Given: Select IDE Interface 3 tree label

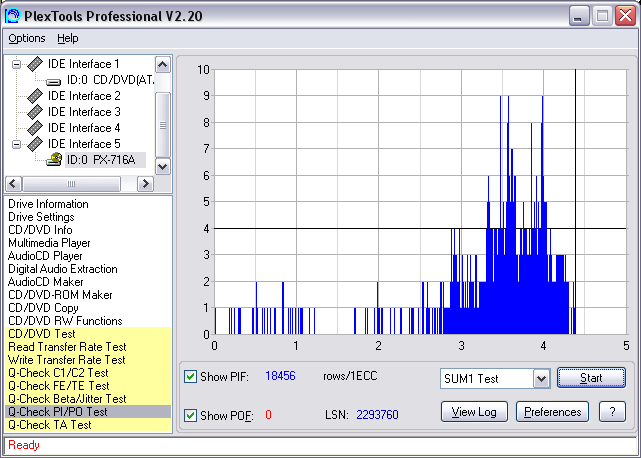Looking at the screenshot, I should 84,112.
